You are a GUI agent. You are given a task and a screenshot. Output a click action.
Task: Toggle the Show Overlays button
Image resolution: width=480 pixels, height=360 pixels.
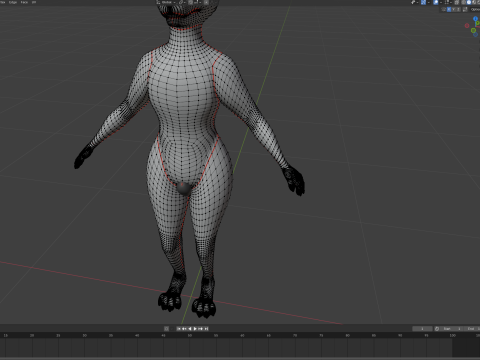point(436,2)
